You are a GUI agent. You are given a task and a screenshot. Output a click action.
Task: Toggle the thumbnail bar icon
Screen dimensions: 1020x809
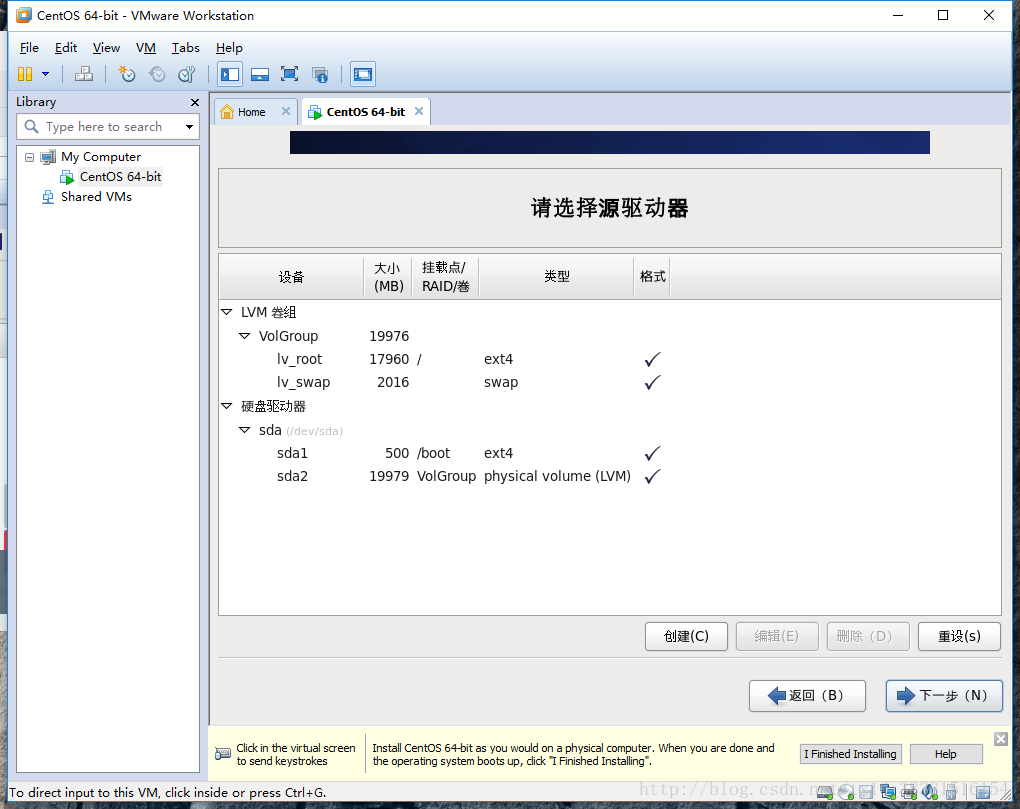tap(260, 74)
